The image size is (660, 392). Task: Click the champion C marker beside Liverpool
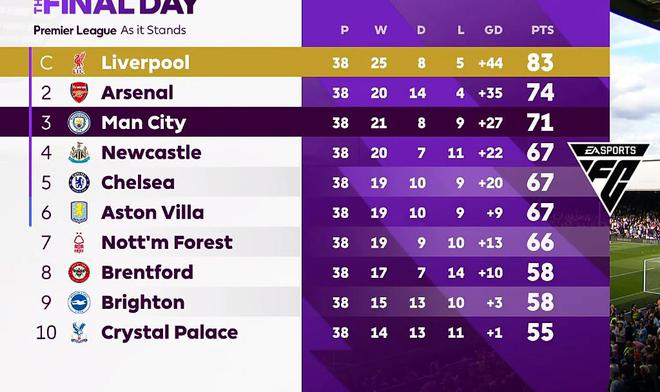click(46, 63)
